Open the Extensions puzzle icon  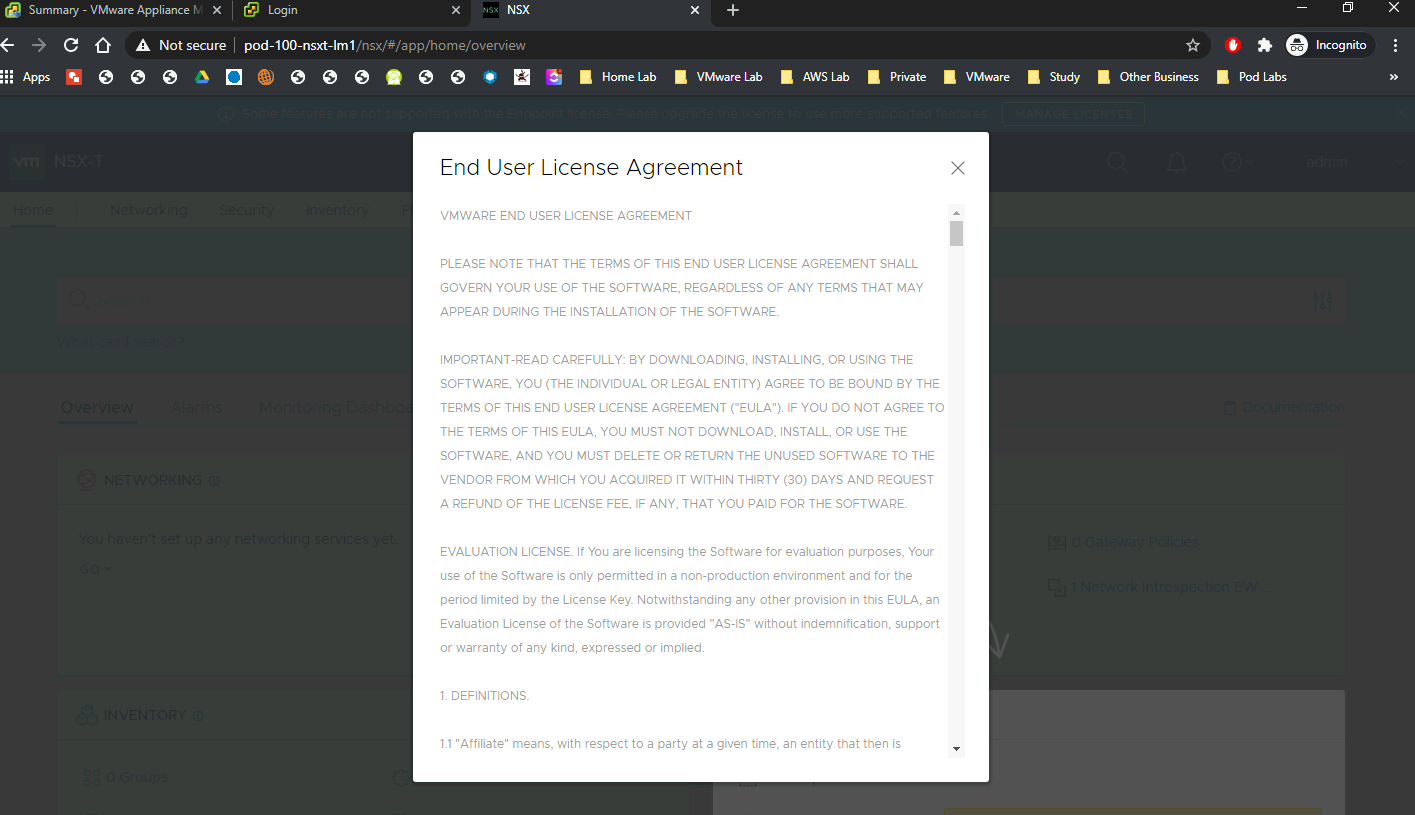point(1264,45)
